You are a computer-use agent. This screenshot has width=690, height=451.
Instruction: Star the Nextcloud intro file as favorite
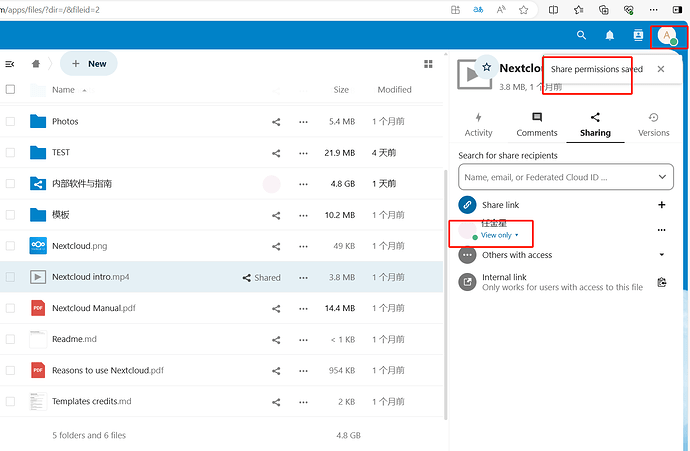486,67
